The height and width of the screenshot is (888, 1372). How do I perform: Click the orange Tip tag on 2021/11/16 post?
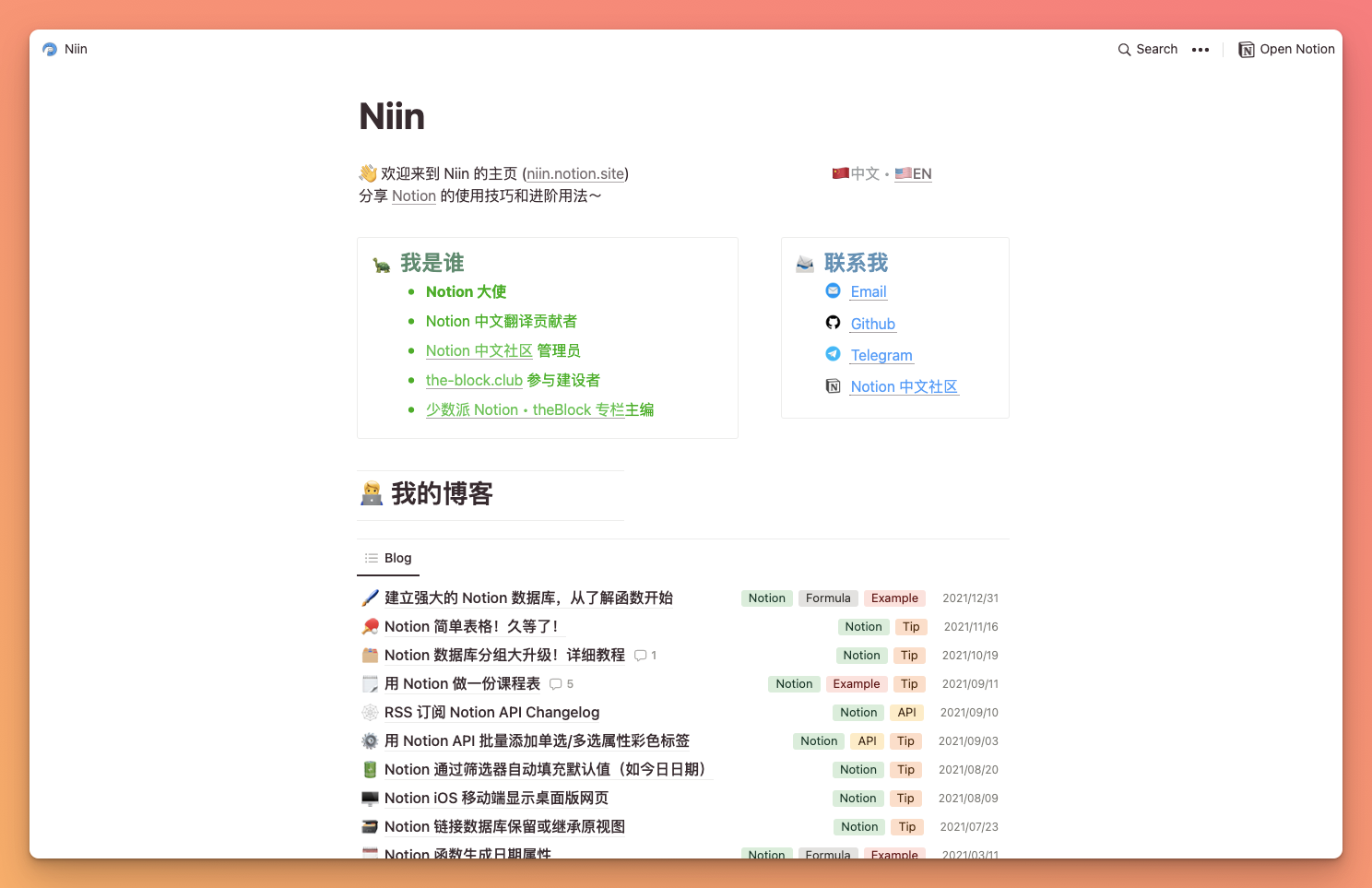[x=911, y=626]
